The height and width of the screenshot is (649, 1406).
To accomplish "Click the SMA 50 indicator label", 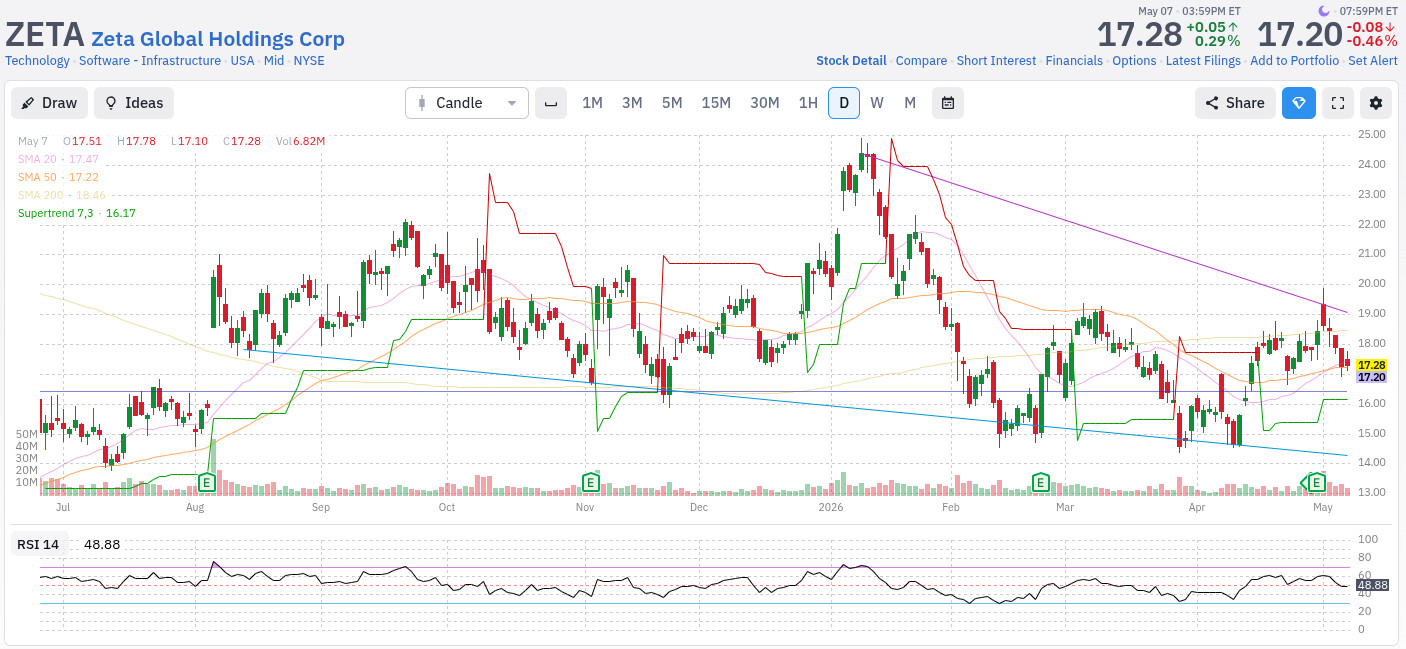I will tap(58, 177).
